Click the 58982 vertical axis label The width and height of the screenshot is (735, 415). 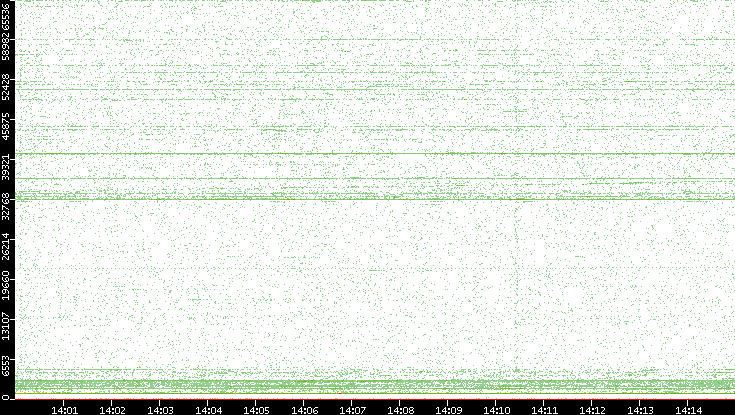(x=7, y=50)
